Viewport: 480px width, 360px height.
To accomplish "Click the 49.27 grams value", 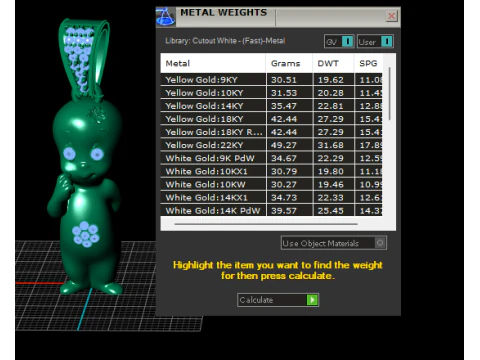I will pos(284,145).
